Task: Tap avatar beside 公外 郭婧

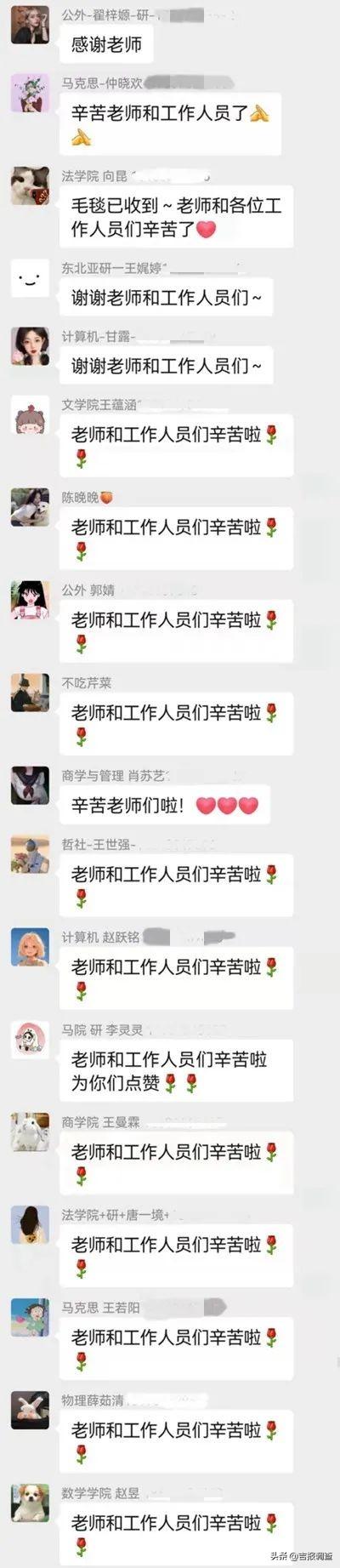Action: click(x=30, y=600)
